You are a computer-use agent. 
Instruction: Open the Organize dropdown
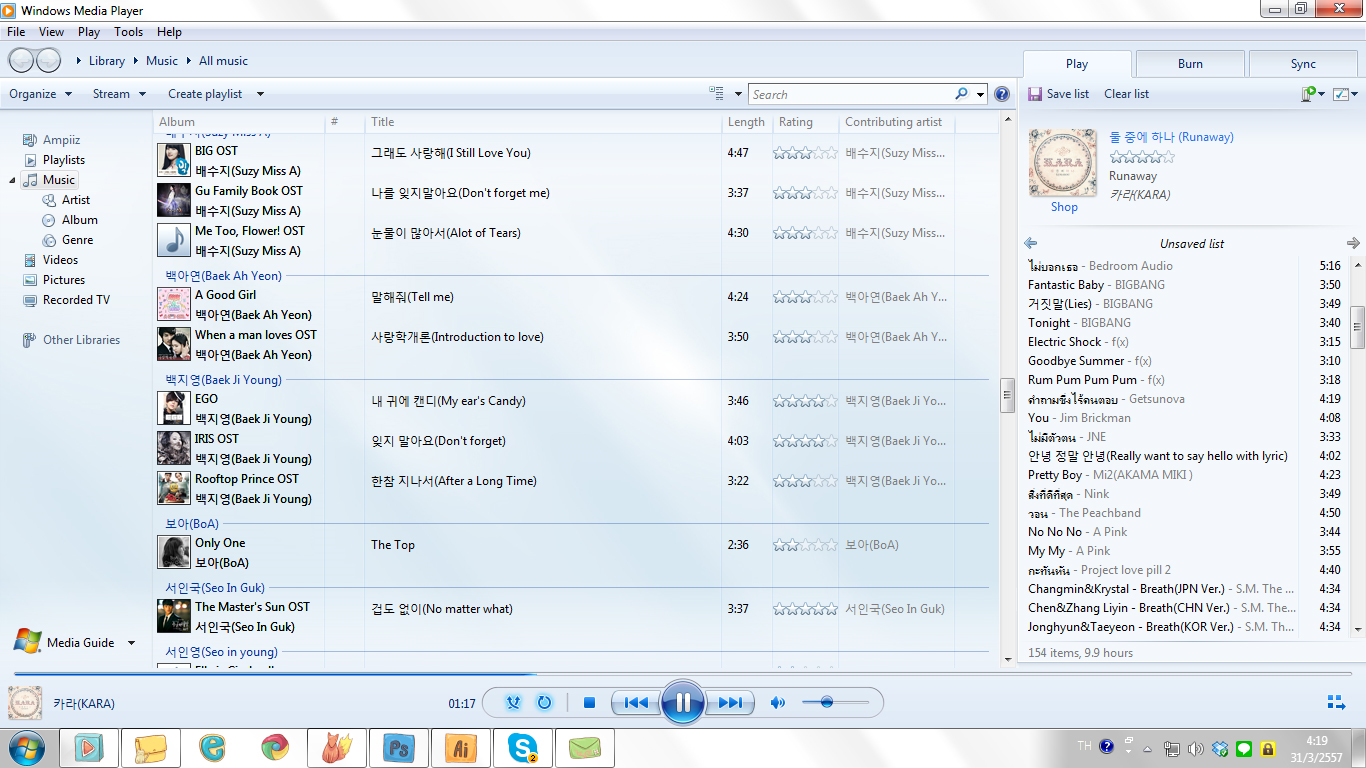pyautogui.click(x=41, y=94)
